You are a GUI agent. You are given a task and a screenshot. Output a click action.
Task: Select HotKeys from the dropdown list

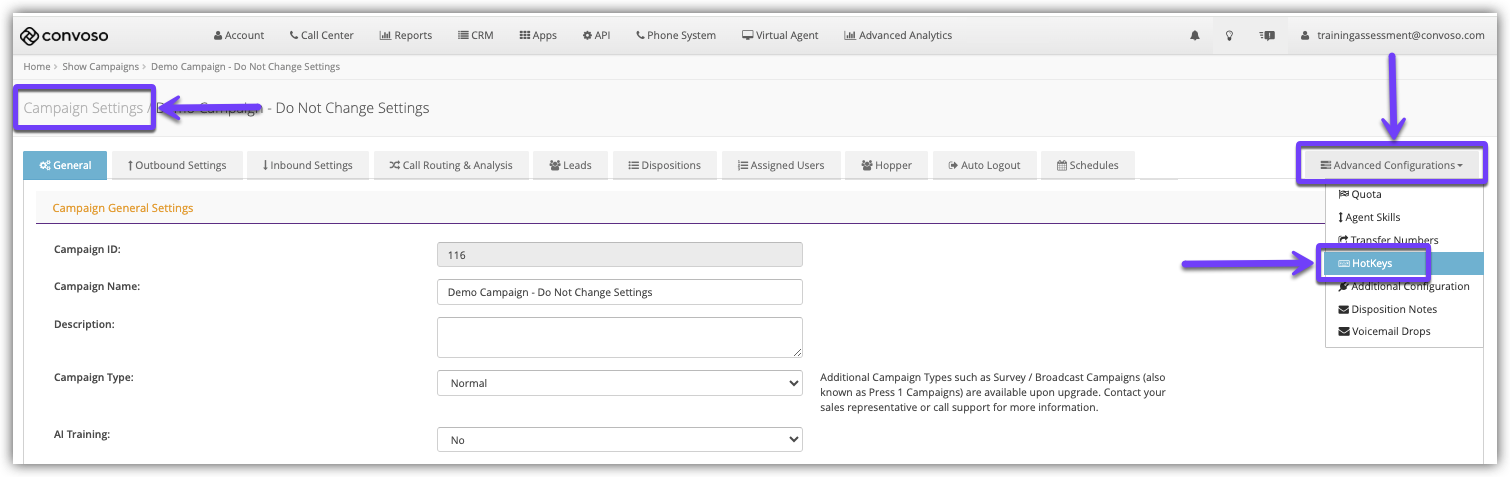click(x=1371, y=263)
